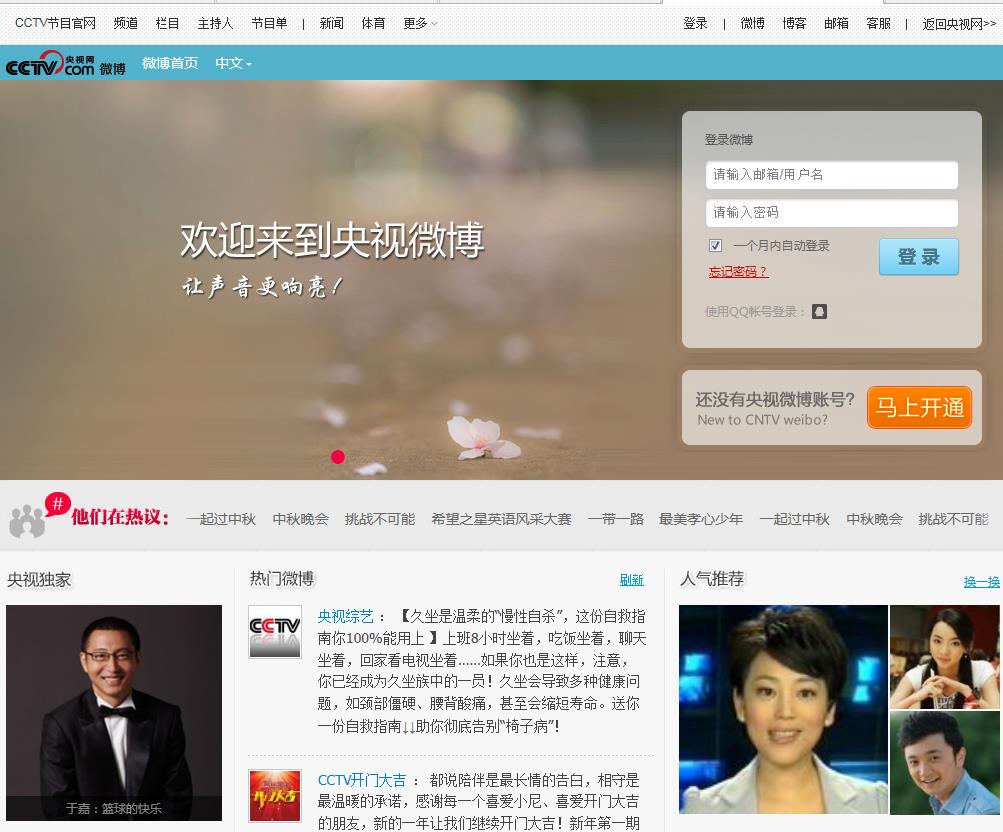
Task: Open the long-haired woman's photo in 人气推荐
Action: (x=944, y=657)
